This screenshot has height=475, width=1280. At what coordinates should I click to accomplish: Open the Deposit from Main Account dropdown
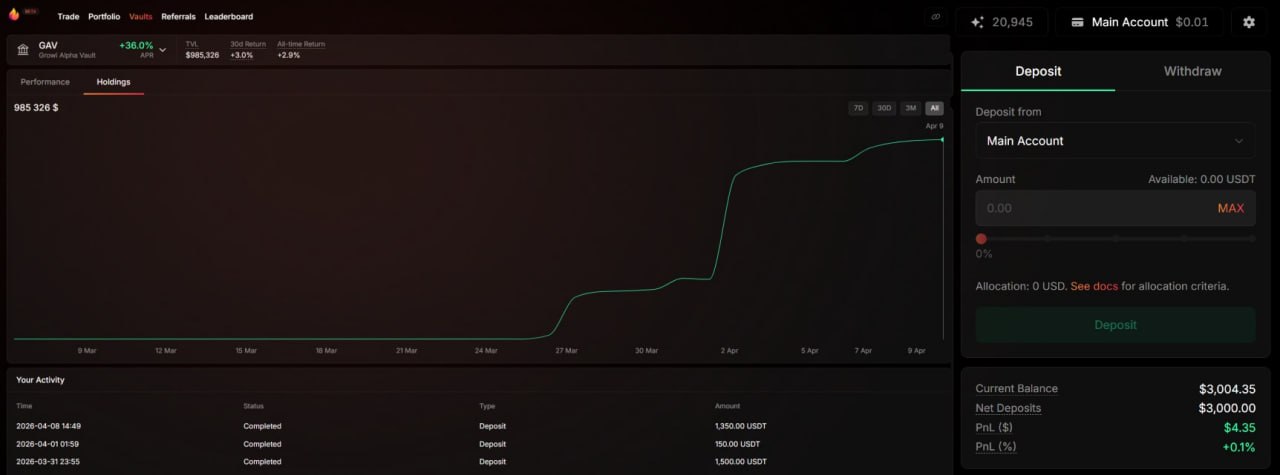[x=1115, y=141]
